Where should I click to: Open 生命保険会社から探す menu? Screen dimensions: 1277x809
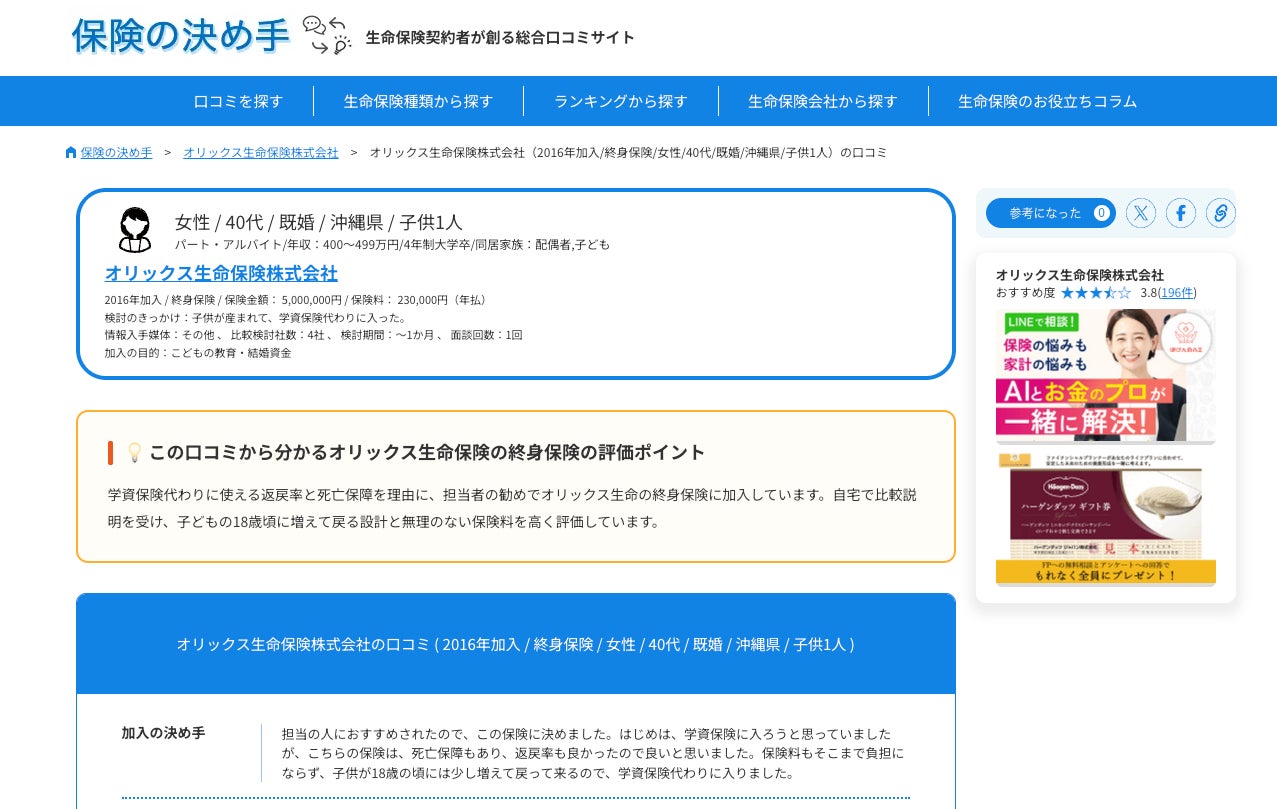coord(823,101)
